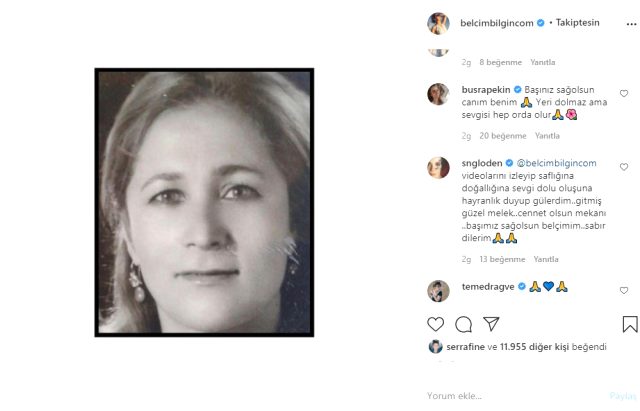Viewport: 640px width, 411px height.
Task: Open sngloden's profile avatar
Action: point(438,167)
